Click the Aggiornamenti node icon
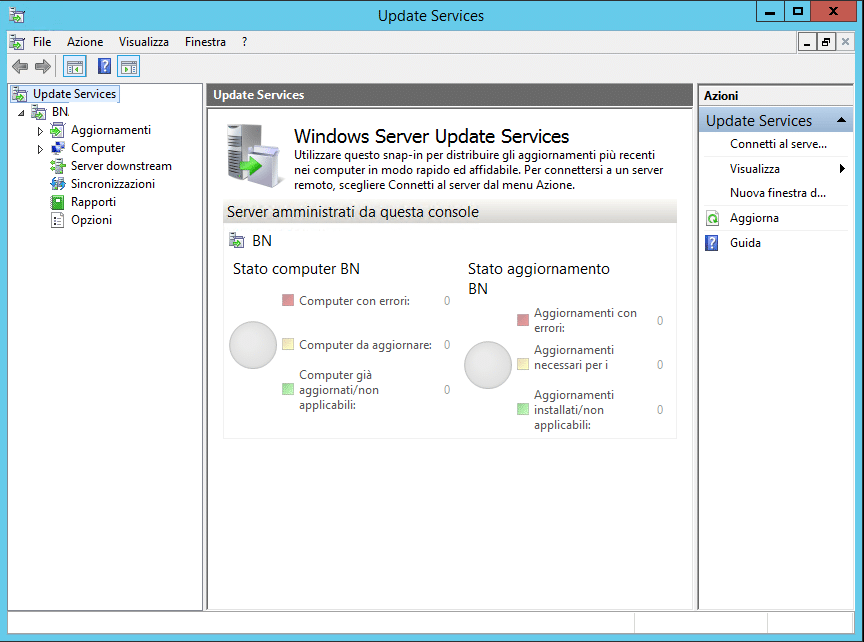The image size is (864, 642). [x=57, y=130]
